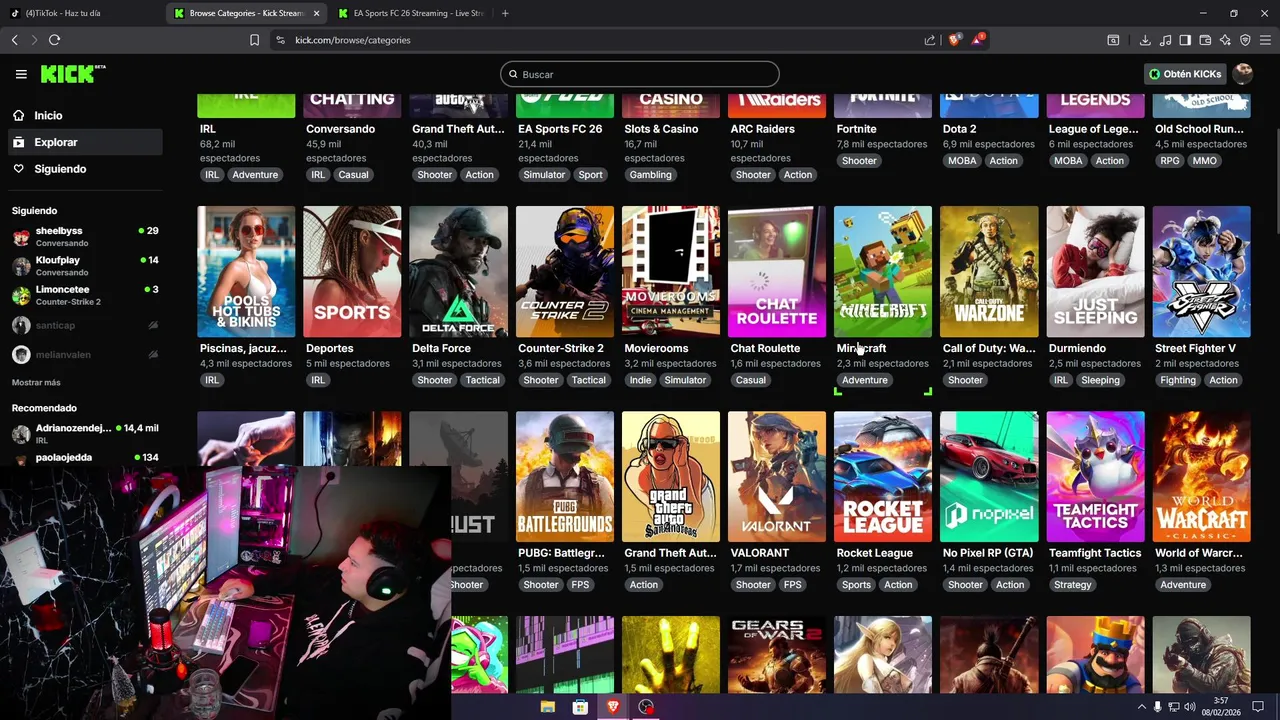The height and width of the screenshot is (720, 1280).
Task: Open the Brave main menu
Action: pos(1265,40)
